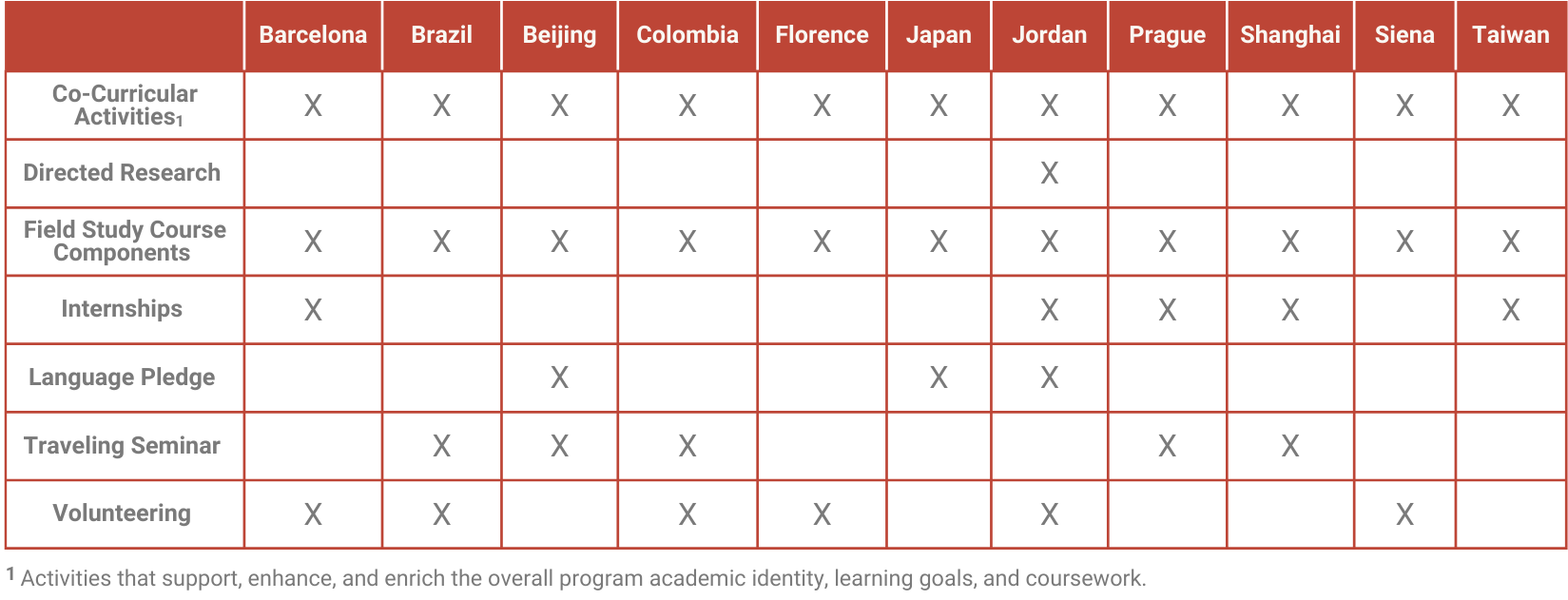This screenshot has height=600, width=1568.
Task: Click the X for Taiwan Internships
Action: coord(1510,310)
